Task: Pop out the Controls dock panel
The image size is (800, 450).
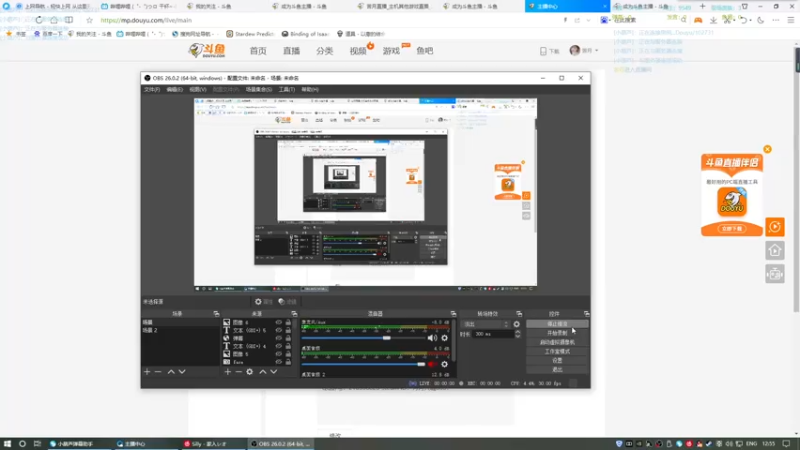Action: (x=586, y=314)
